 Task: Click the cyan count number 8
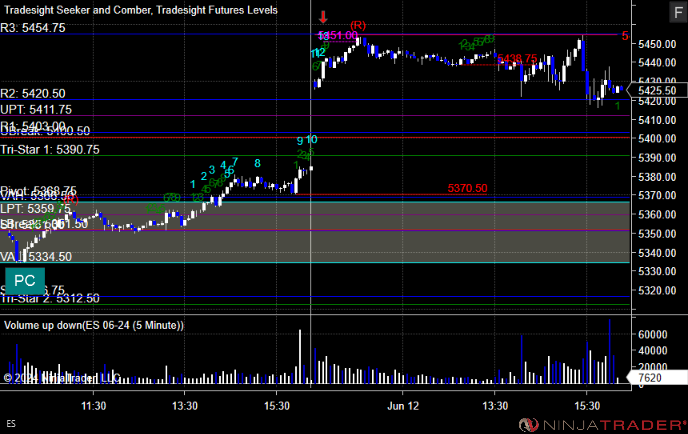coord(257,164)
